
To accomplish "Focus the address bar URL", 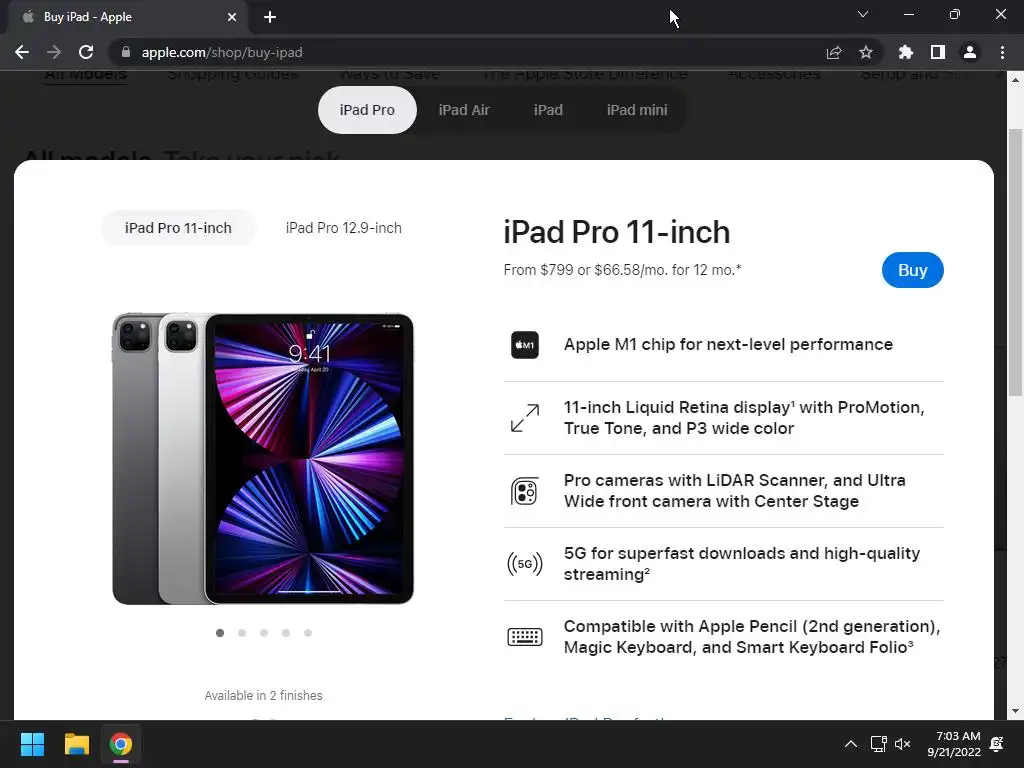I will [222, 52].
